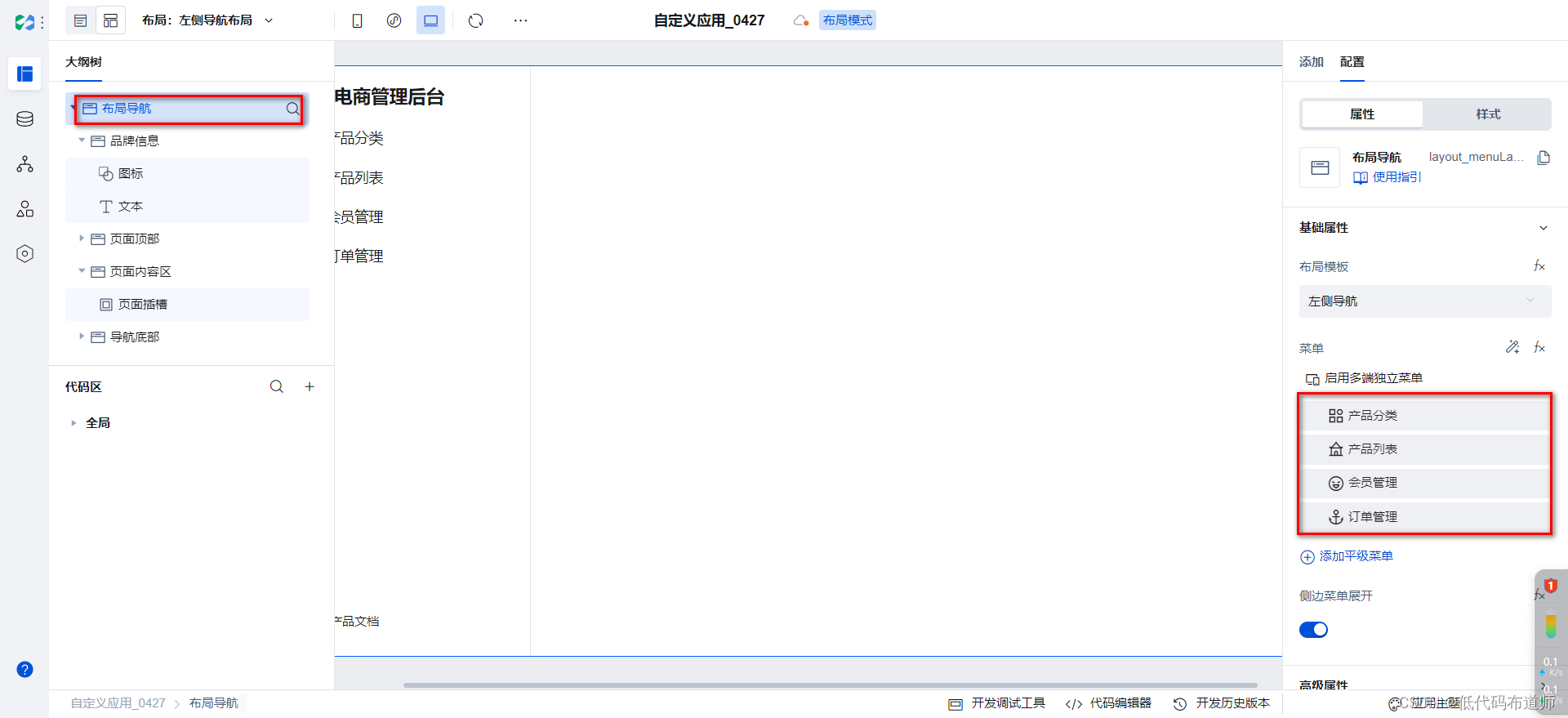1568x718 pixels.
Task: Switch to page list view icon
Action: 80,20
